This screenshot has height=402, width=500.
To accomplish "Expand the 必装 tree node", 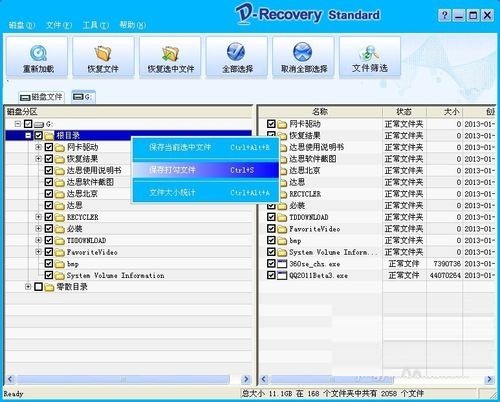I will 38,229.
